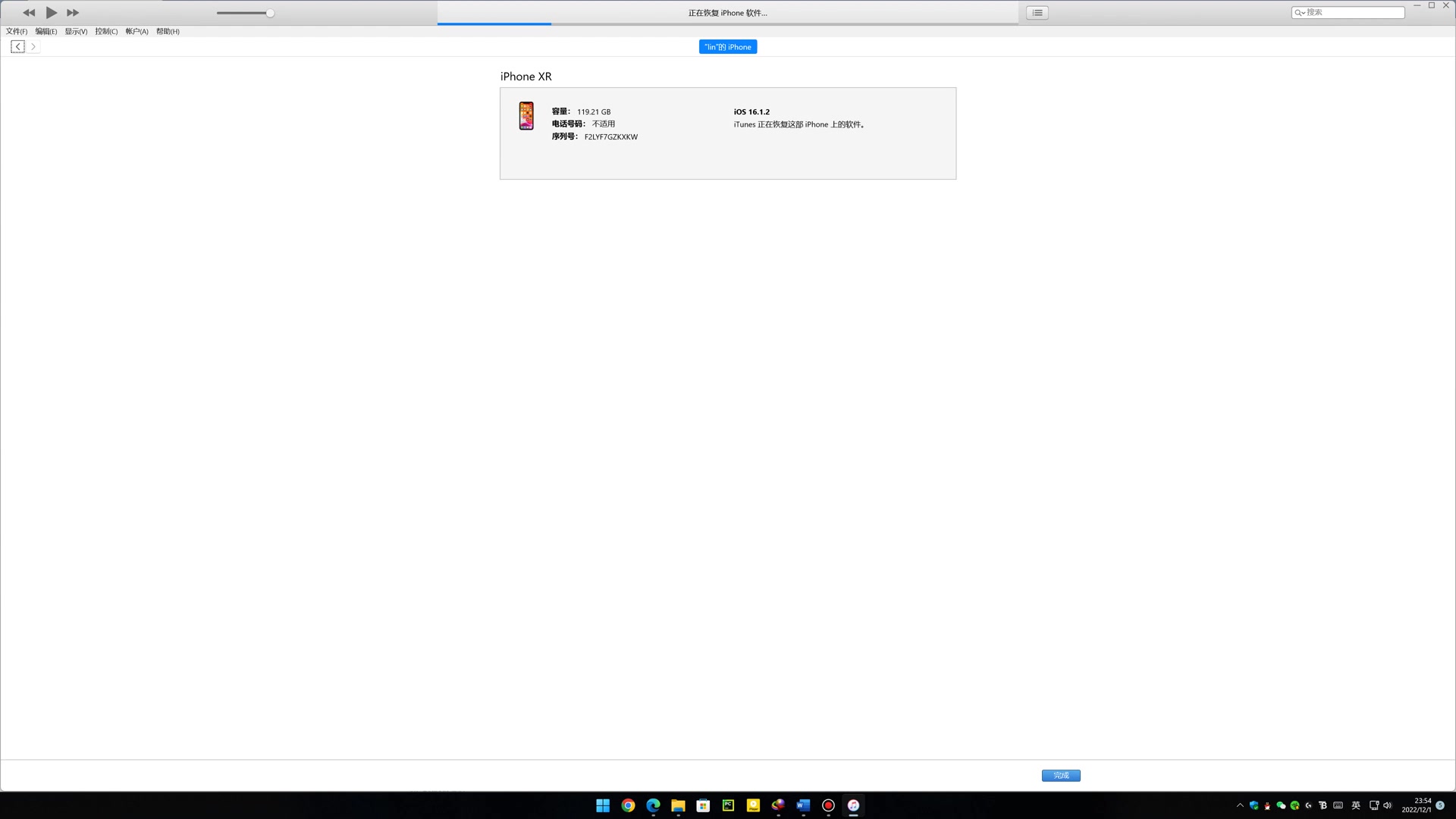This screenshot has width=1456, height=819.
Task: Open the QQ penguin tray icon
Action: click(x=1267, y=805)
